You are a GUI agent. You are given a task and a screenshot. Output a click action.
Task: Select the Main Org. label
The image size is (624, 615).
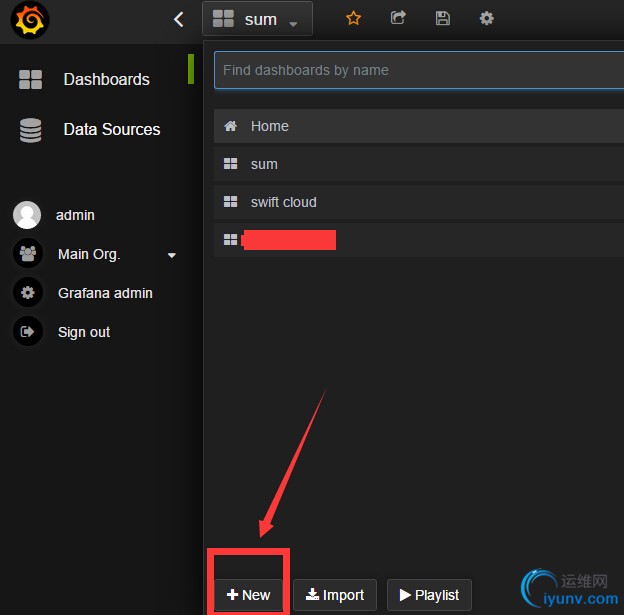89,254
